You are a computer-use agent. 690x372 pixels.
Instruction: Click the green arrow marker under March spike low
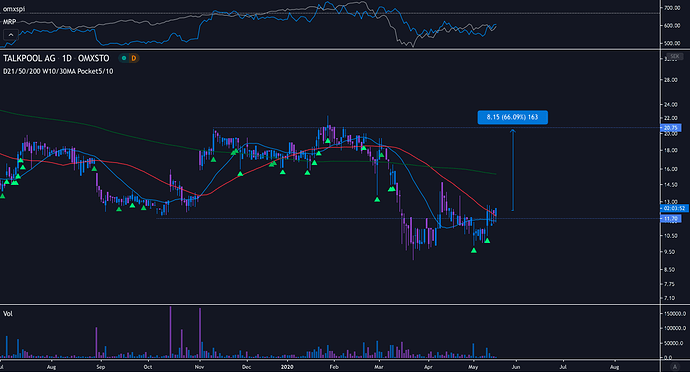tap(377, 200)
